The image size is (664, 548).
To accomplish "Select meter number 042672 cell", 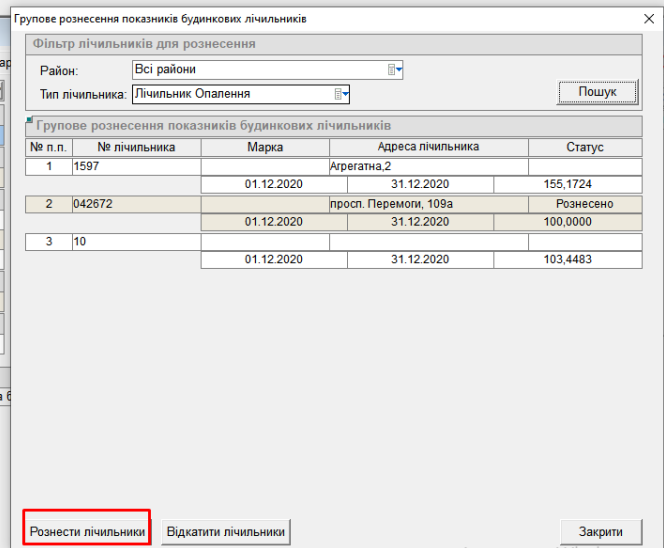I will pyautogui.click(x=135, y=204).
